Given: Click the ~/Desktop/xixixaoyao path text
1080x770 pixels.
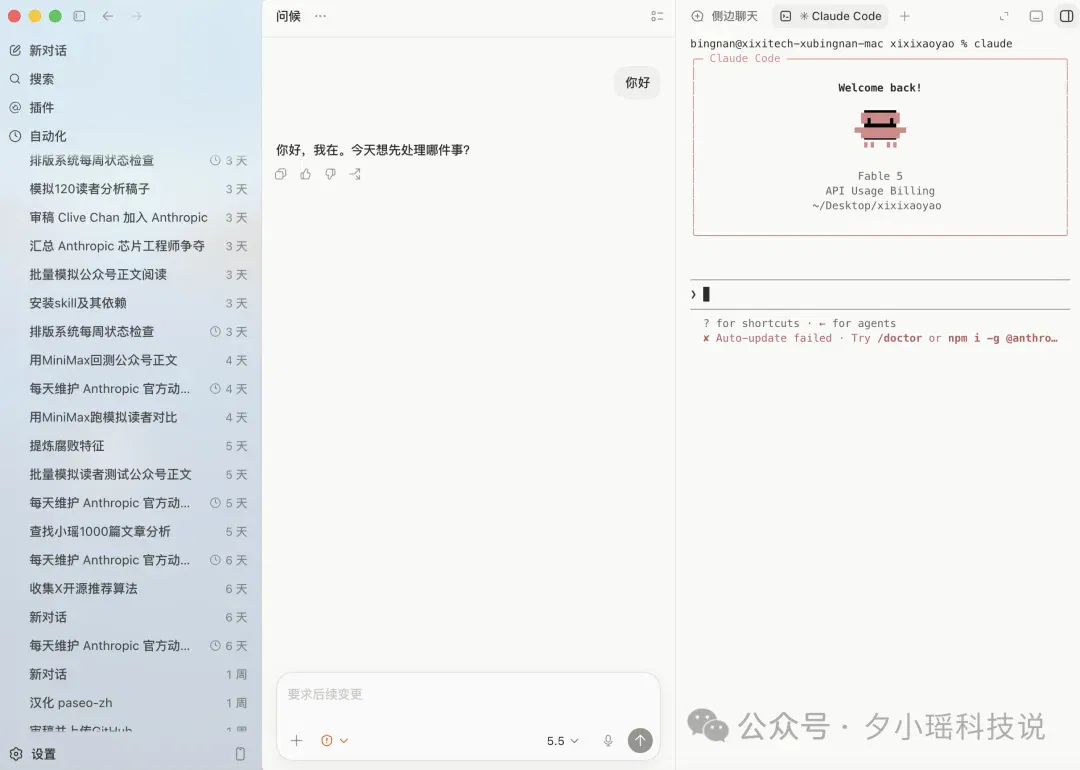Looking at the screenshot, I should tap(876, 206).
